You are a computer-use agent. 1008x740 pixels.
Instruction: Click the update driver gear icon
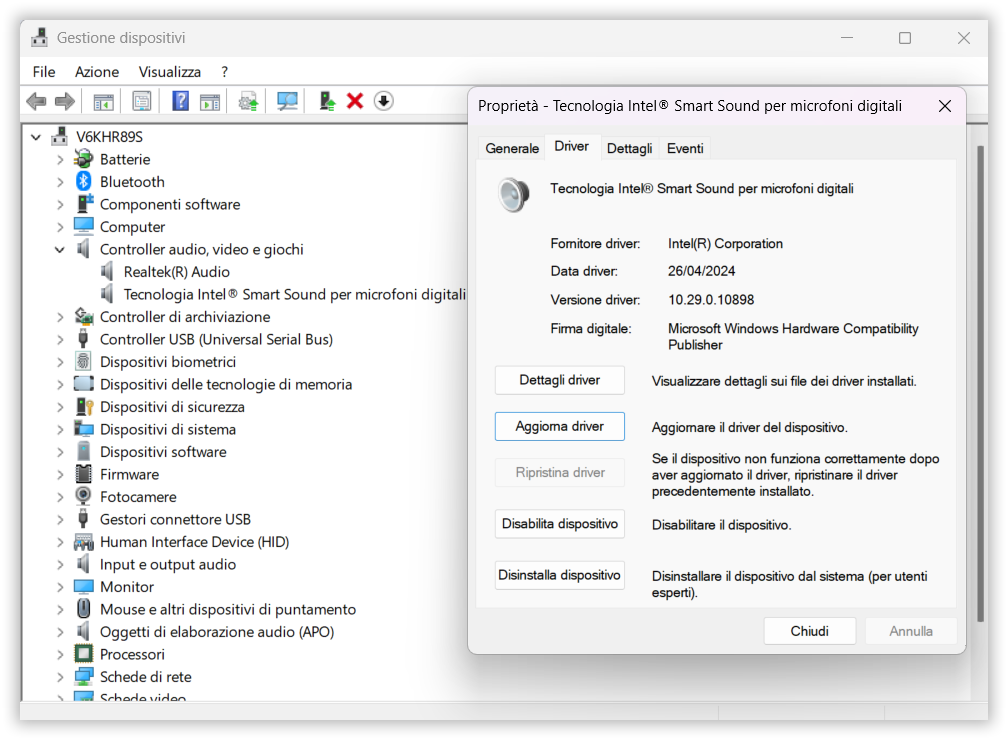(x=248, y=101)
